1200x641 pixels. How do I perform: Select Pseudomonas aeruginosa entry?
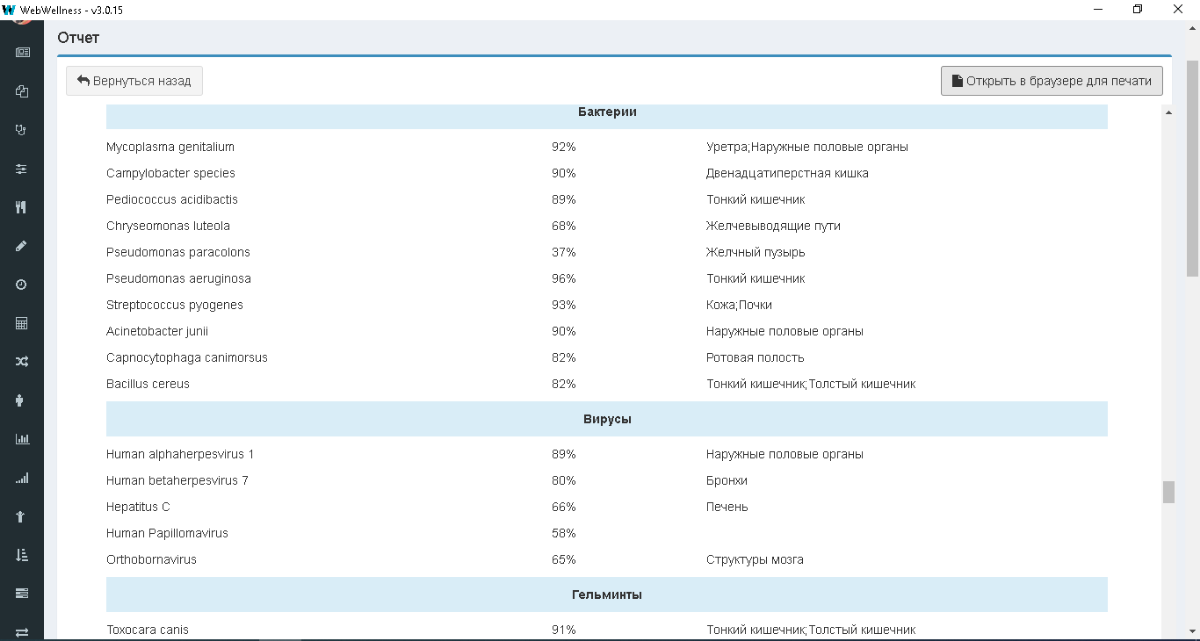179,278
